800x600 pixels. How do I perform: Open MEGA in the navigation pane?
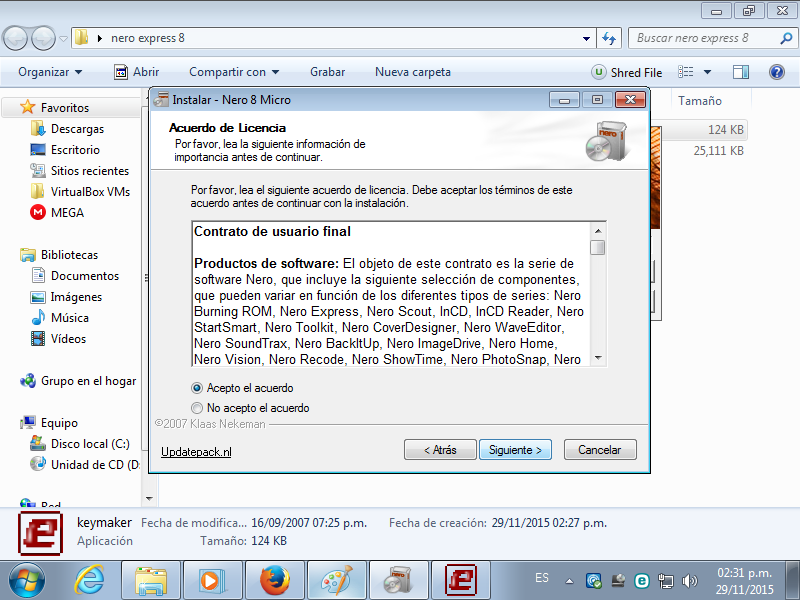coord(67,213)
